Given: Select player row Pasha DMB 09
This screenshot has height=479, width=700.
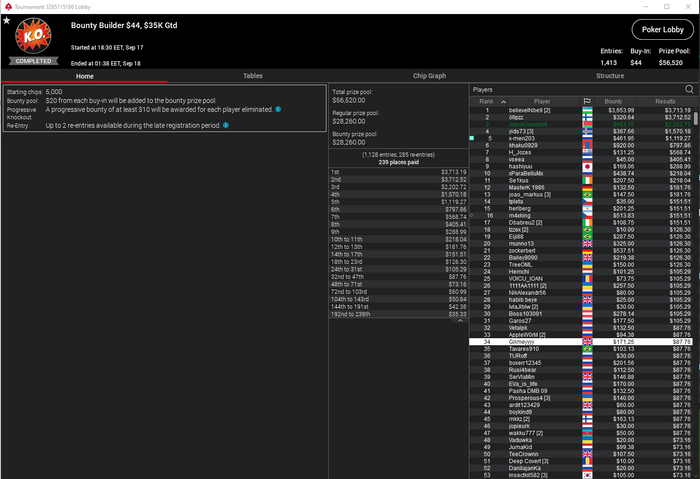Looking at the screenshot, I should [581, 391].
